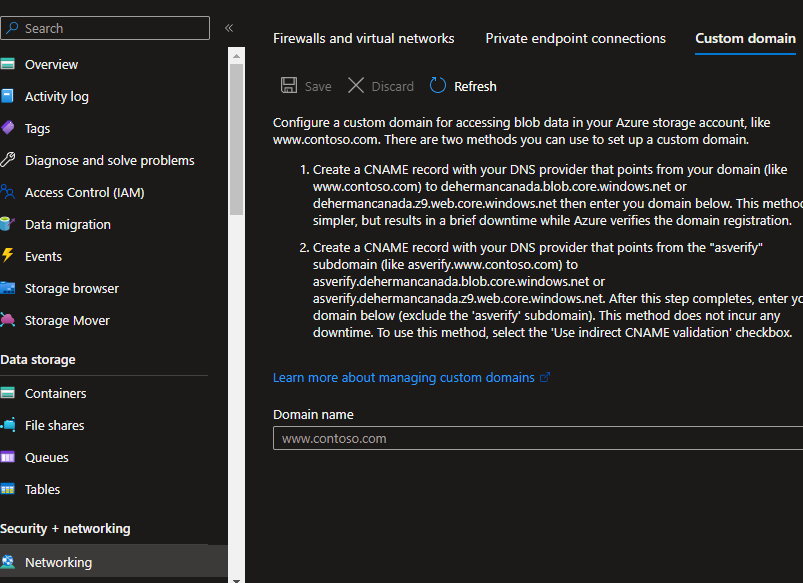803x583 pixels.
Task: Open the Activity log
Action: 58,95
